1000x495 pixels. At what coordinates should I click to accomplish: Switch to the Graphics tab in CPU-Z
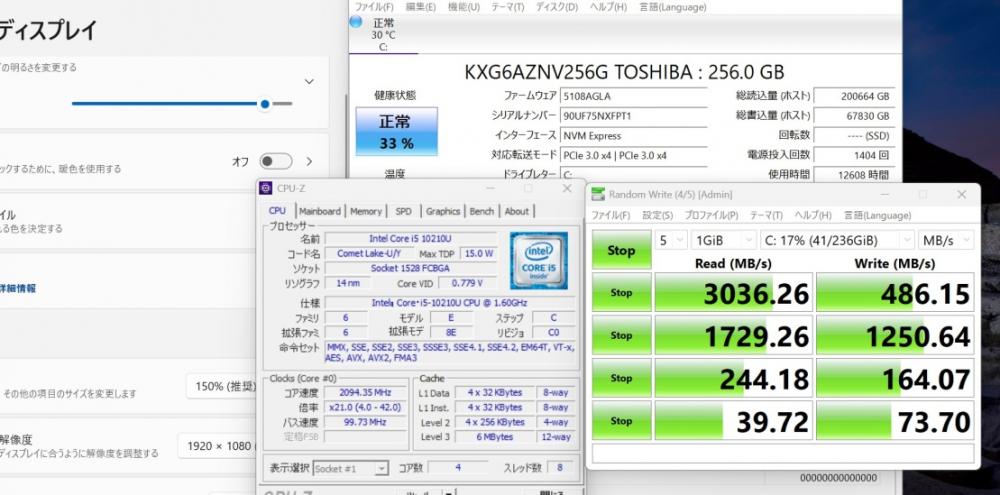coord(443,211)
